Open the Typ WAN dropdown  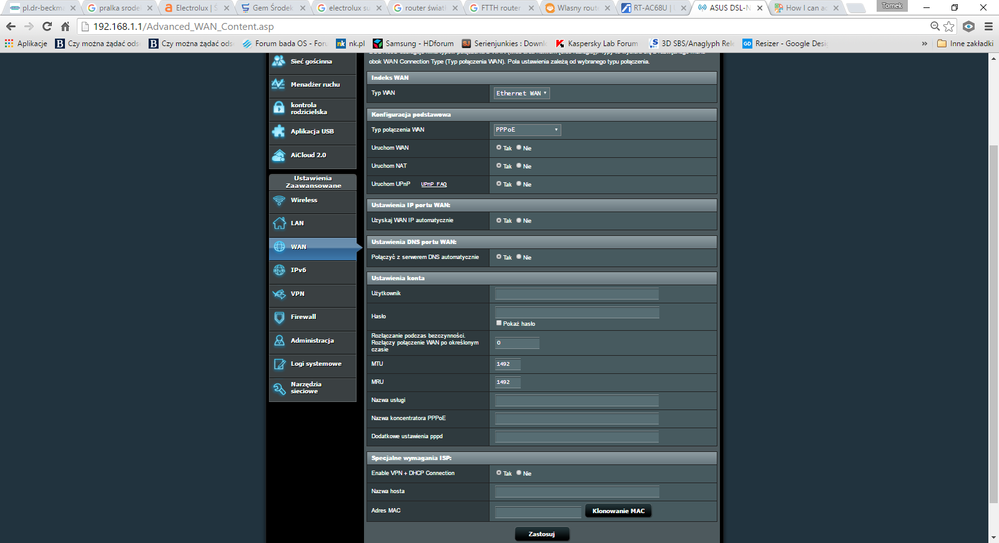[522, 93]
